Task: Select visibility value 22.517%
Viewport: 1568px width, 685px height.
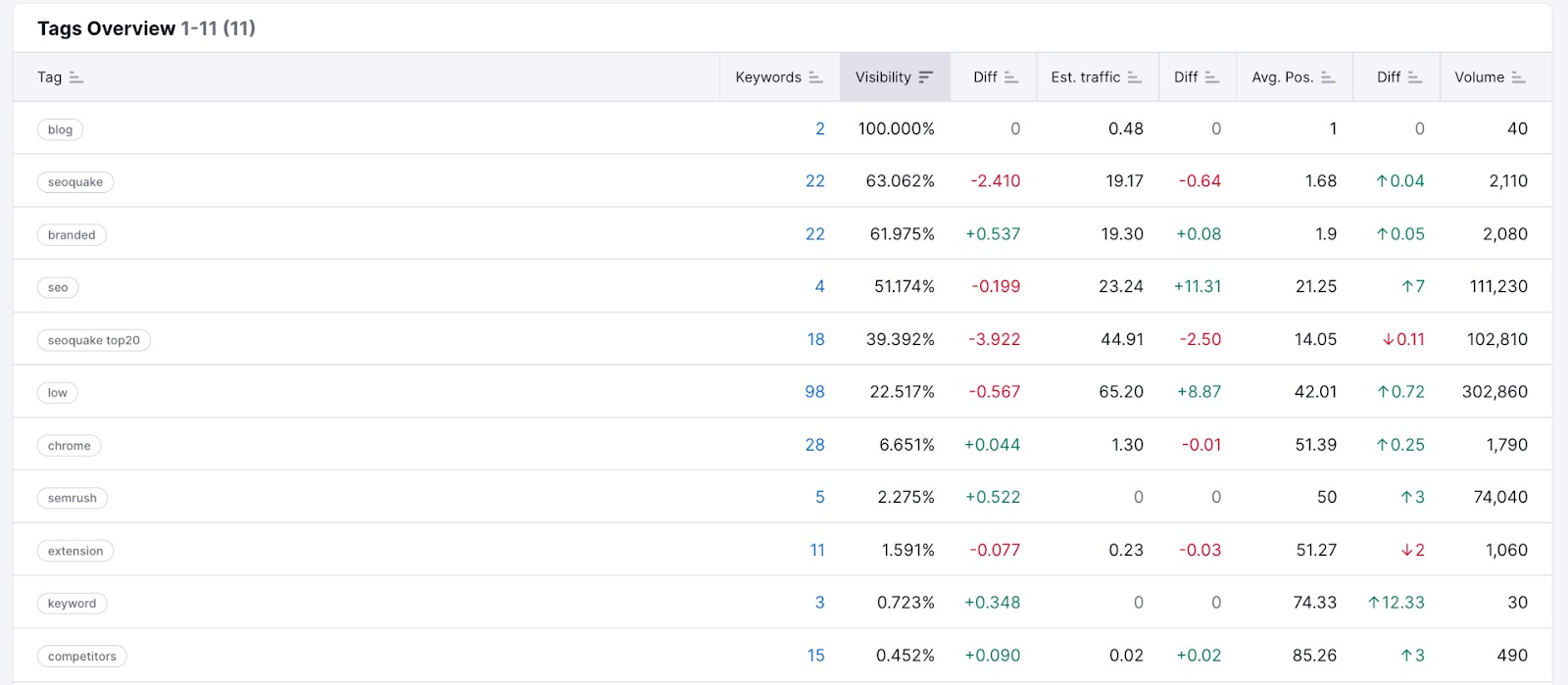Action: [903, 392]
